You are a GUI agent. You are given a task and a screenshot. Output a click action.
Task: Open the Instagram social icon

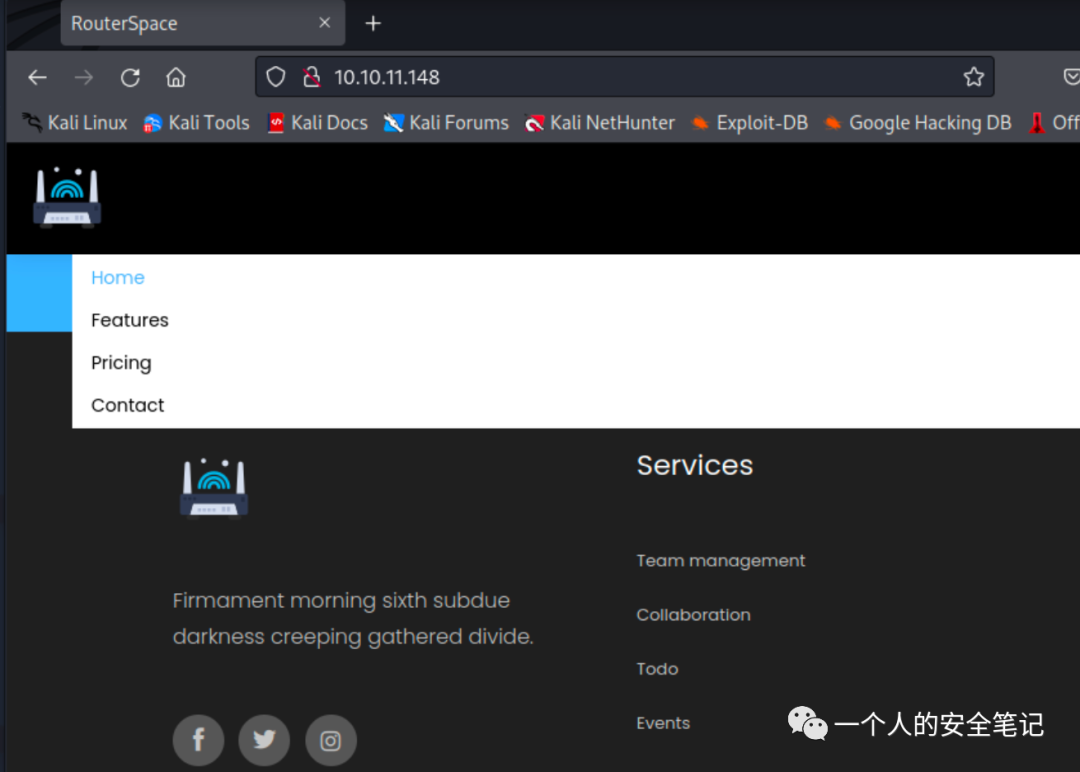coord(331,740)
